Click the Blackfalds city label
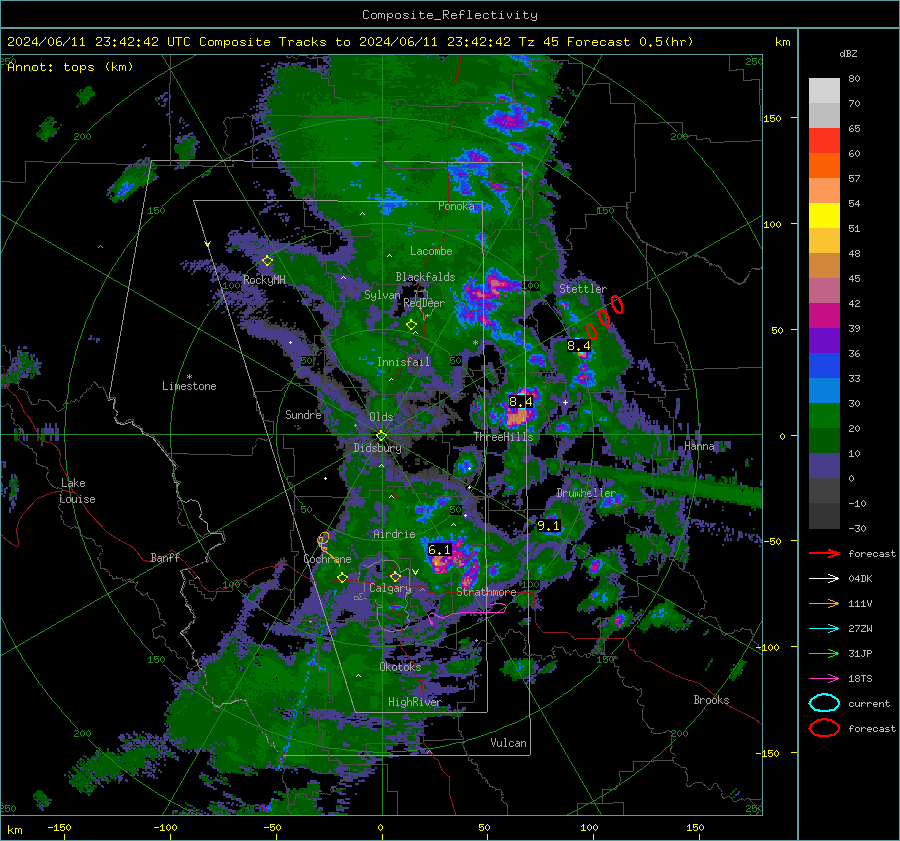The width and height of the screenshot is (900, 841). (425, 277)
